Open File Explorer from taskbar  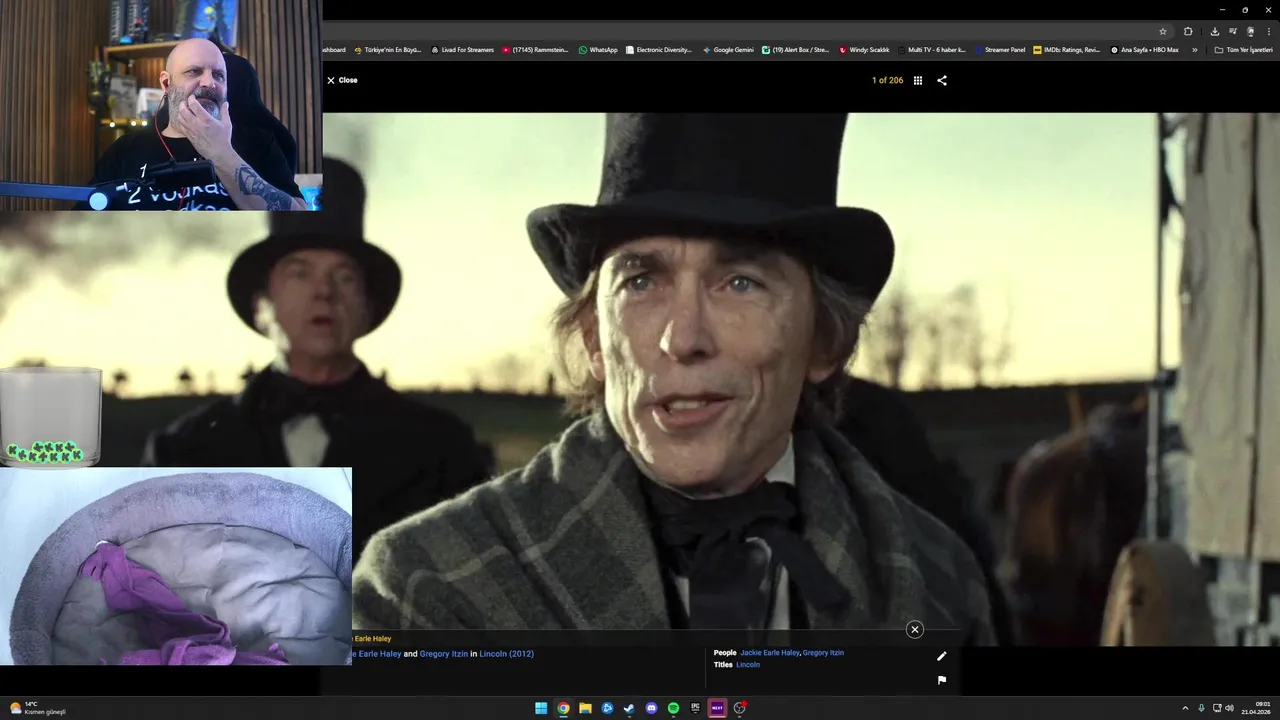click(x=585, y=708)
